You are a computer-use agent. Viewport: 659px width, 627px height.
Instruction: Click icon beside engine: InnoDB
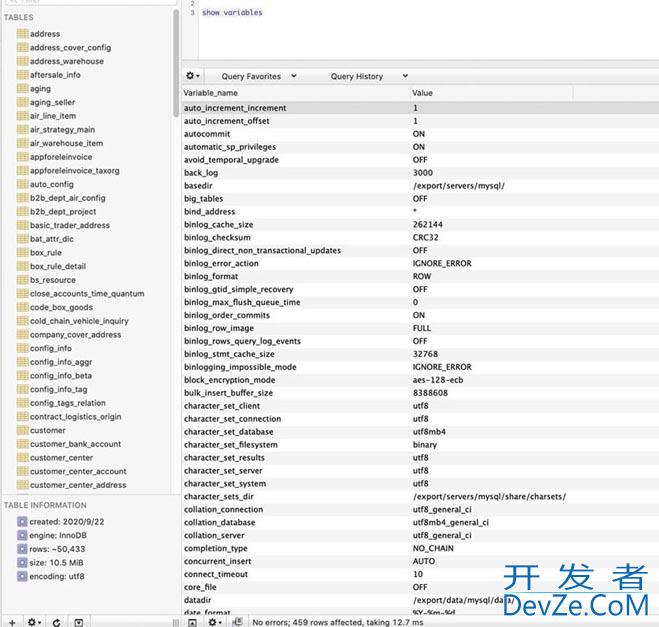point(22,535)
